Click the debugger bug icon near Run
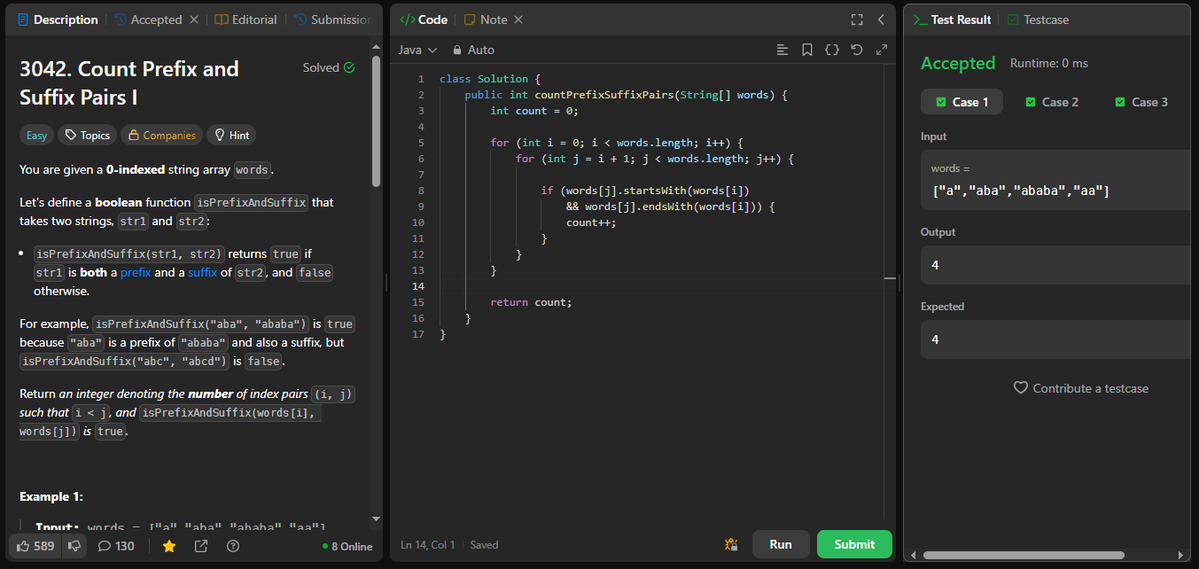1199x569 pixels. (x=731, y=545)
